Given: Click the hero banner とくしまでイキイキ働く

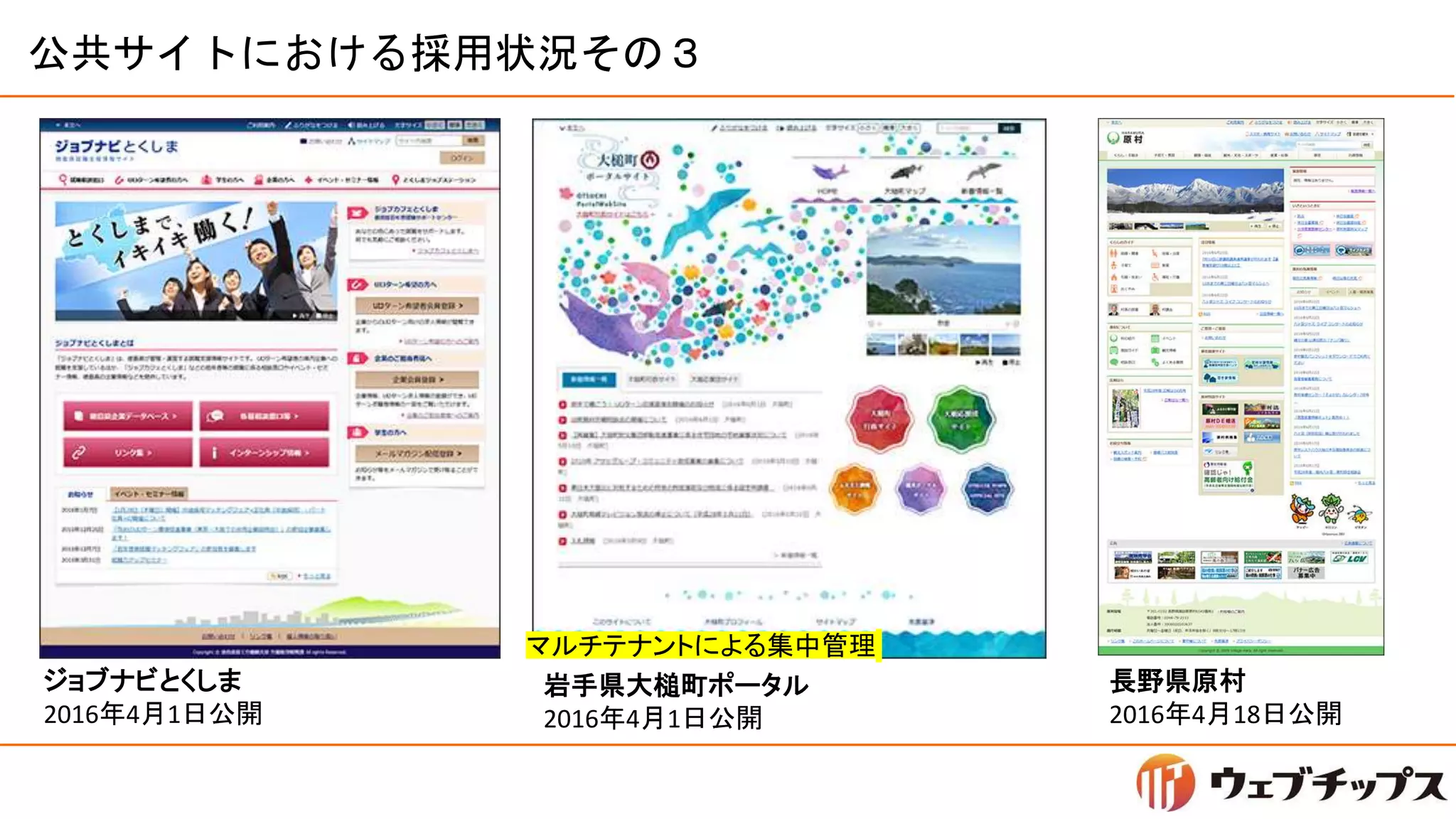Looking at the screenshot, I should [196, 261].
